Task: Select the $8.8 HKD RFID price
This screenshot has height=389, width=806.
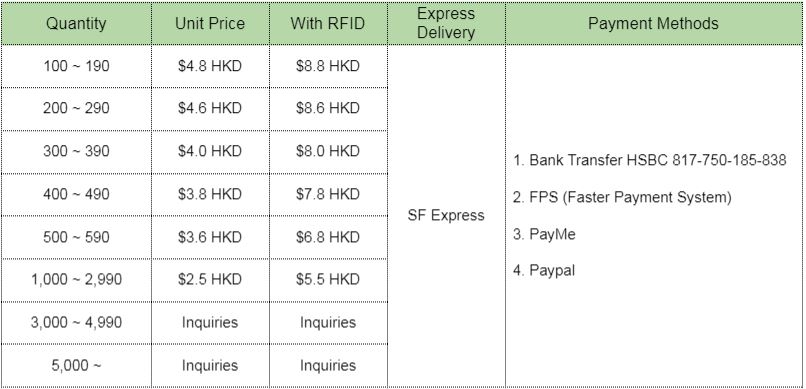Action: pyautogui.click(x=328, y=66)
